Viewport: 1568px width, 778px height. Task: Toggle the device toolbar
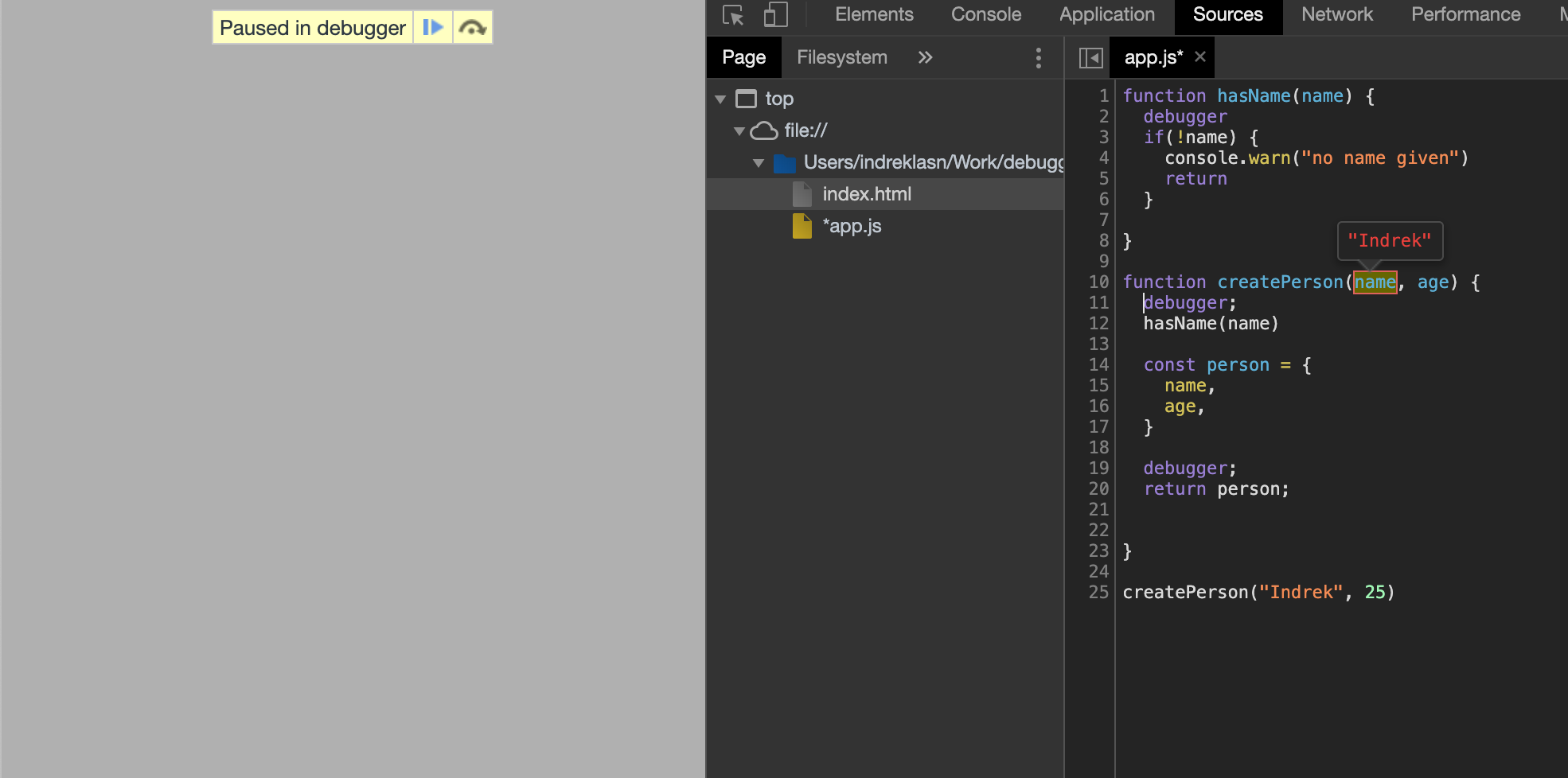click(x=774, y=15)
